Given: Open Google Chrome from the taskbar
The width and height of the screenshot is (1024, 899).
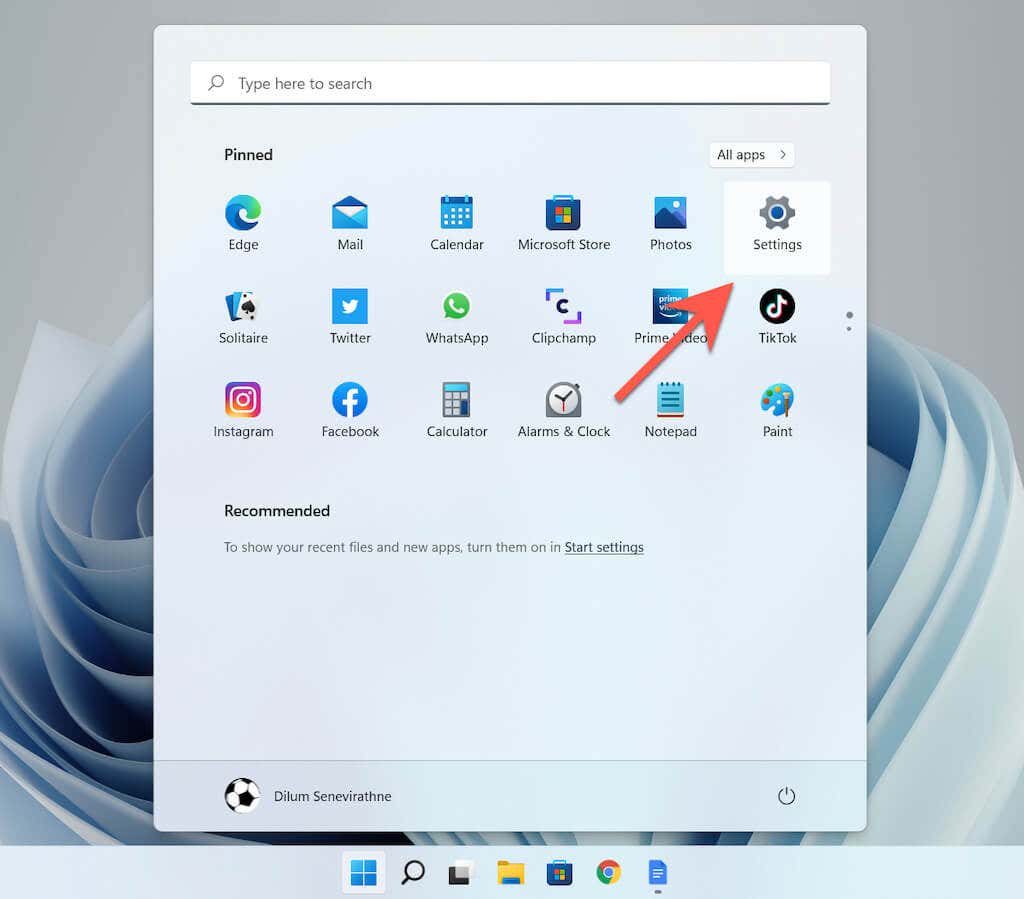Looking at the screenshot, I should click(x=608, y=872).
